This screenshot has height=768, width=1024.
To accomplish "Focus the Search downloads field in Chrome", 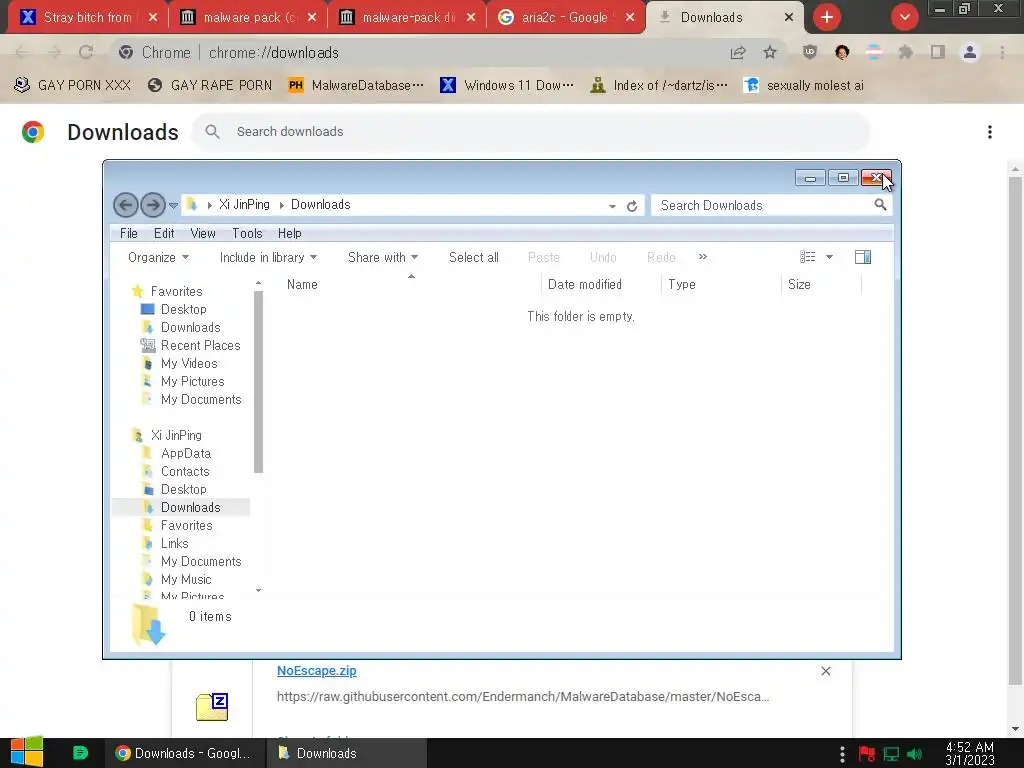I will point(531,132).
